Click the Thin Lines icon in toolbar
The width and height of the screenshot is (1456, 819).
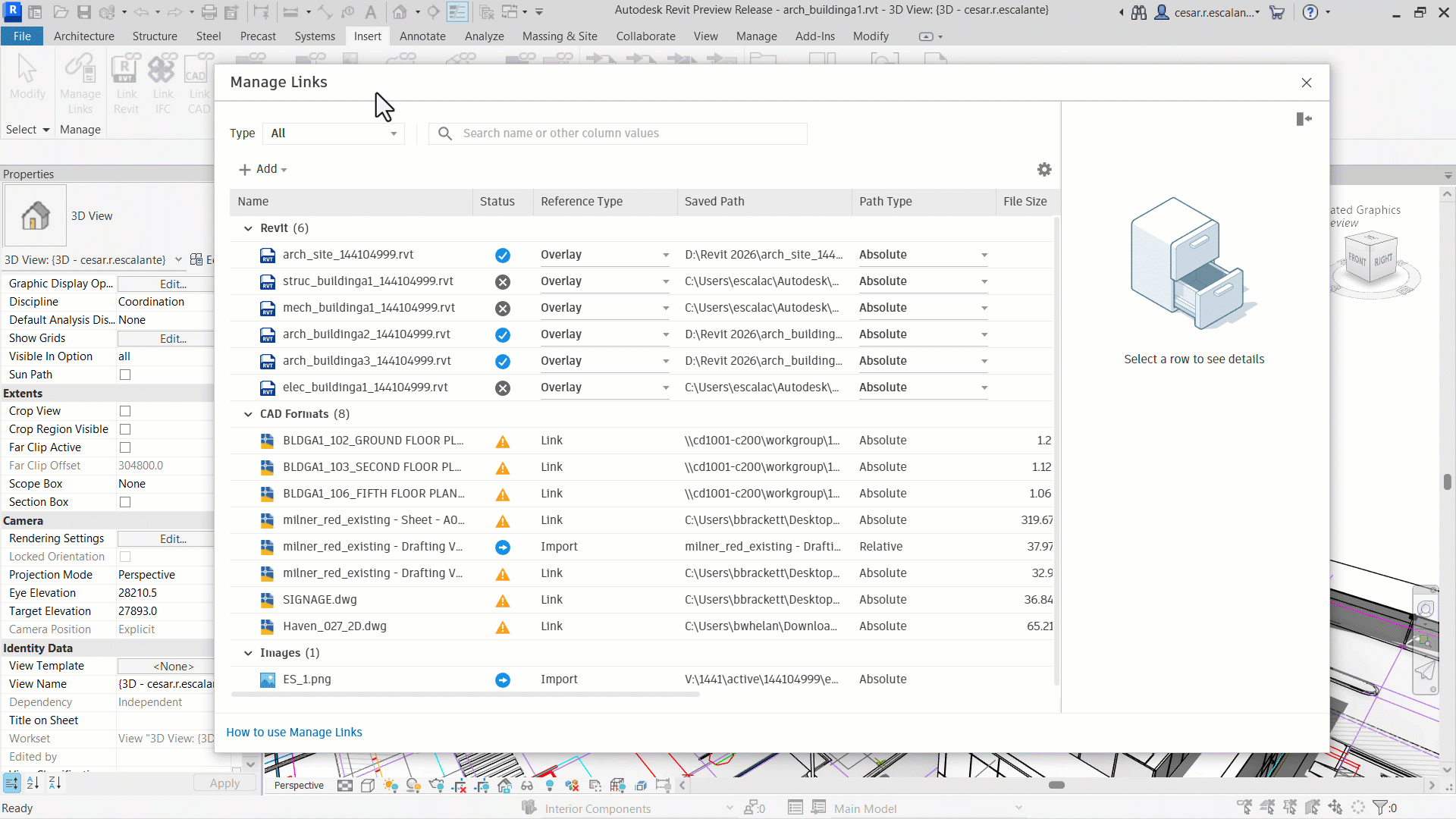pyautogui.click(x=457, y=12)
